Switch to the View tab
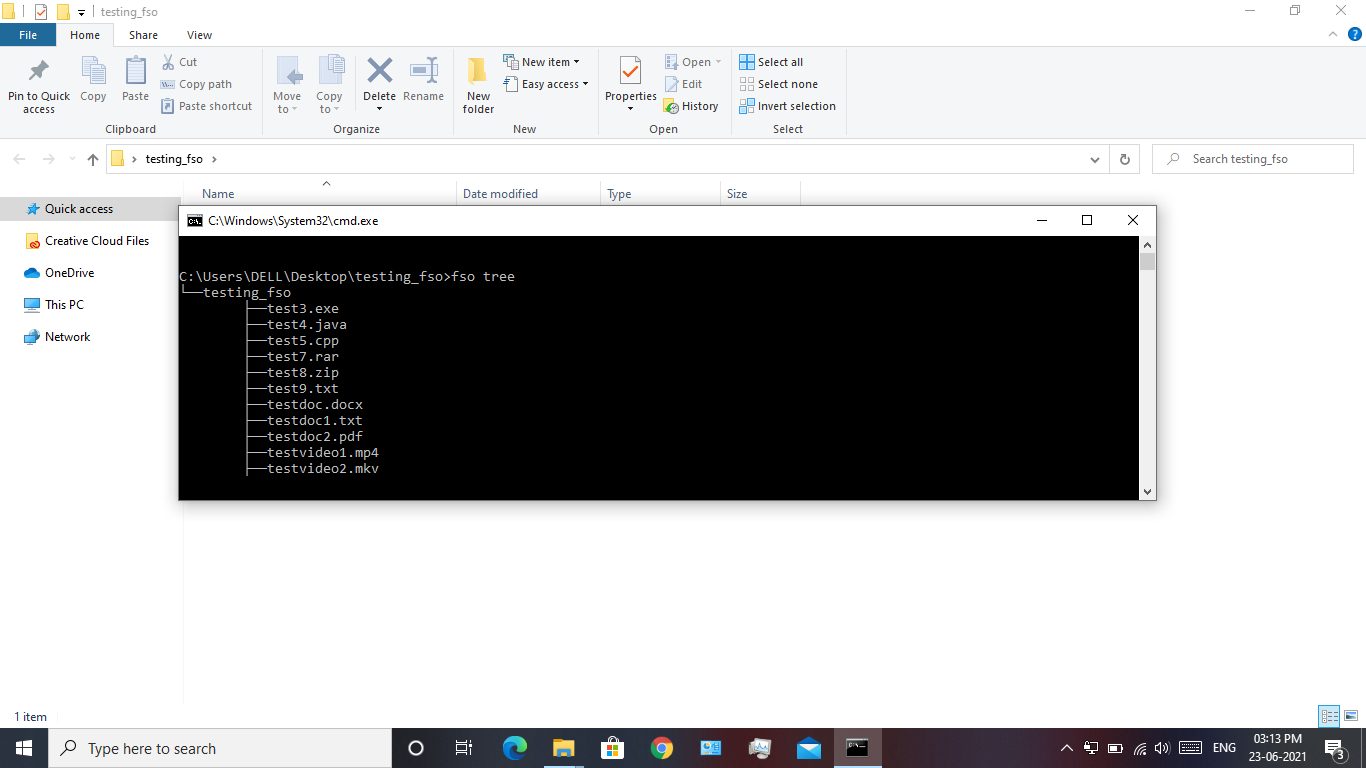The height and width of the screenshot is (768, 1366). (199, 34)
